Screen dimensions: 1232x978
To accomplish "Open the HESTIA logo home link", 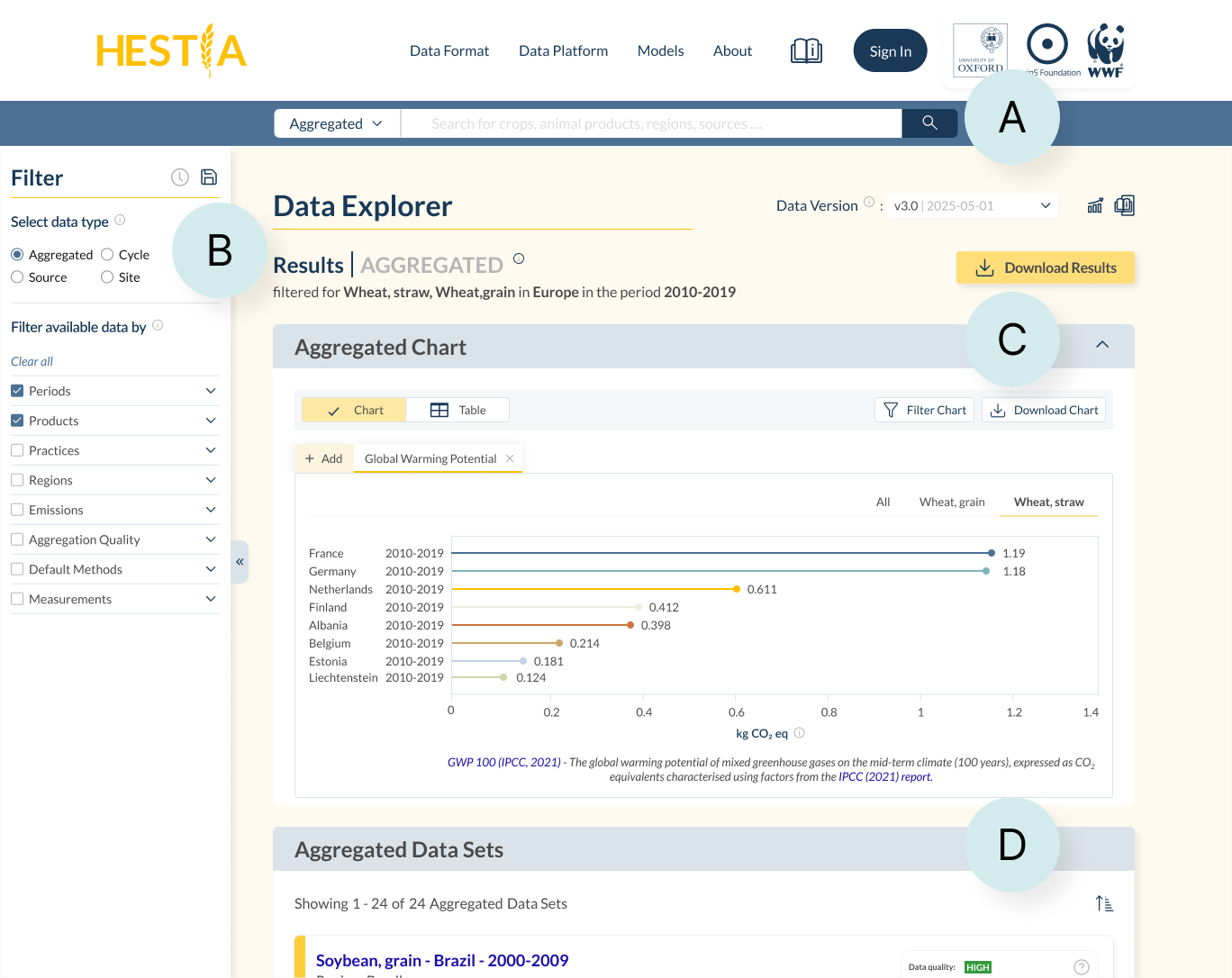I will point(171,50).
